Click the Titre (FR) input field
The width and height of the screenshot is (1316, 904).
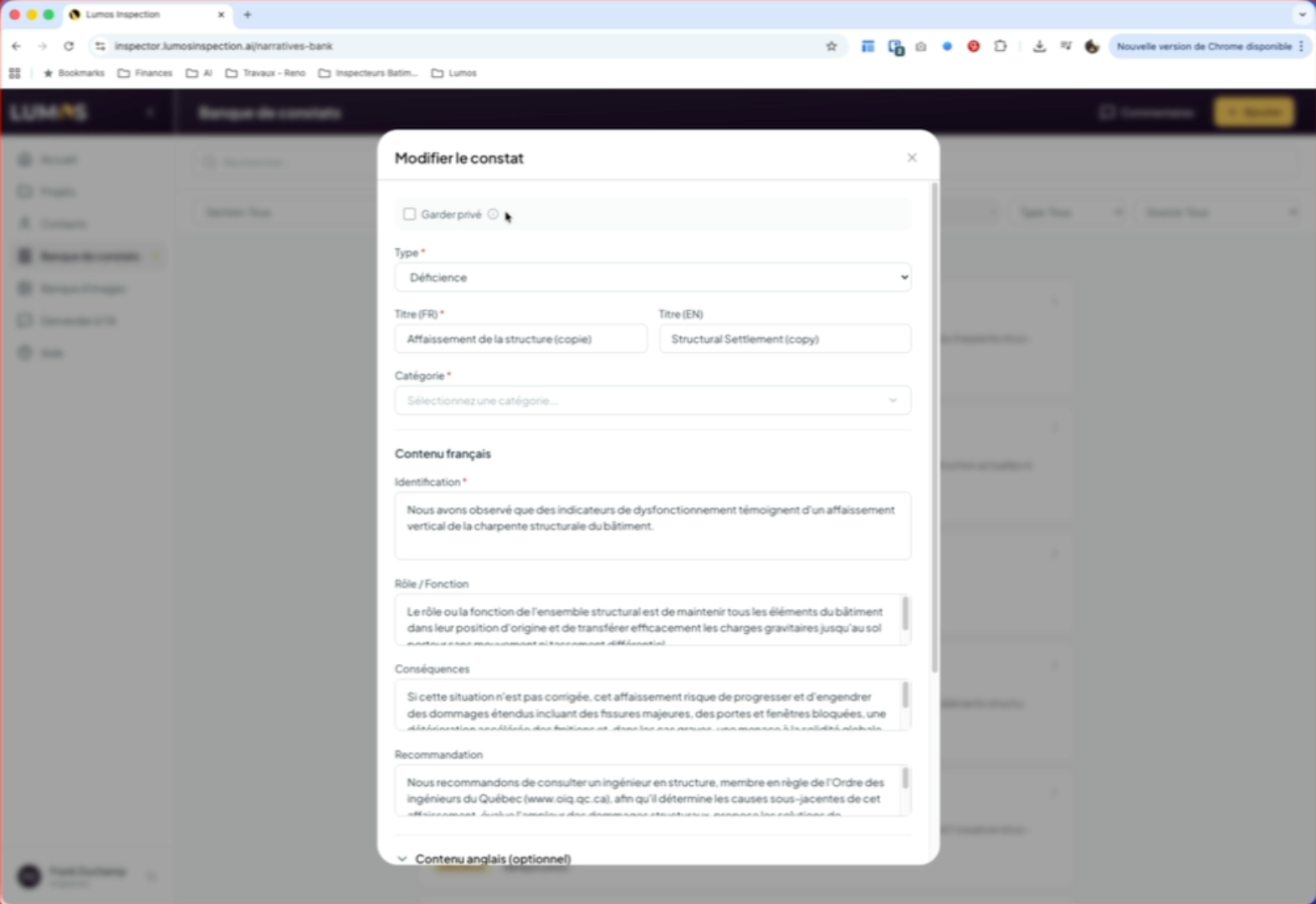tap(520, 339)
